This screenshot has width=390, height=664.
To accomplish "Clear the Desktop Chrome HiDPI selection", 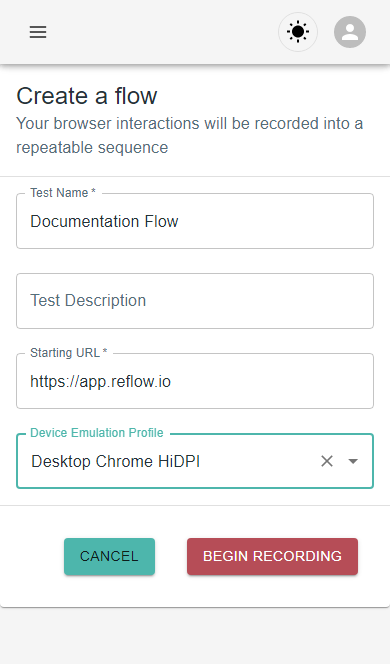I will (x=327, y=461).
